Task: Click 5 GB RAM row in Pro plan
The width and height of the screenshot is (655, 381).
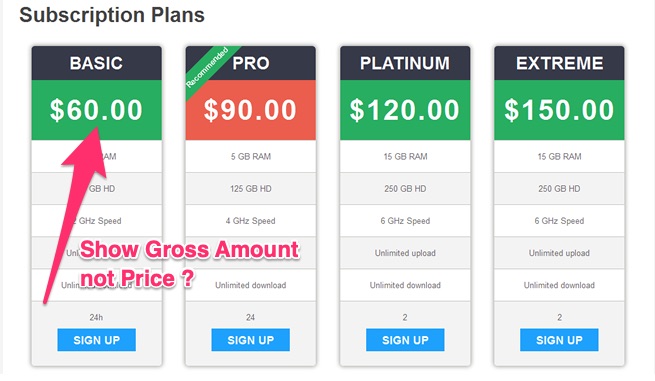Action: pos(251,156)
